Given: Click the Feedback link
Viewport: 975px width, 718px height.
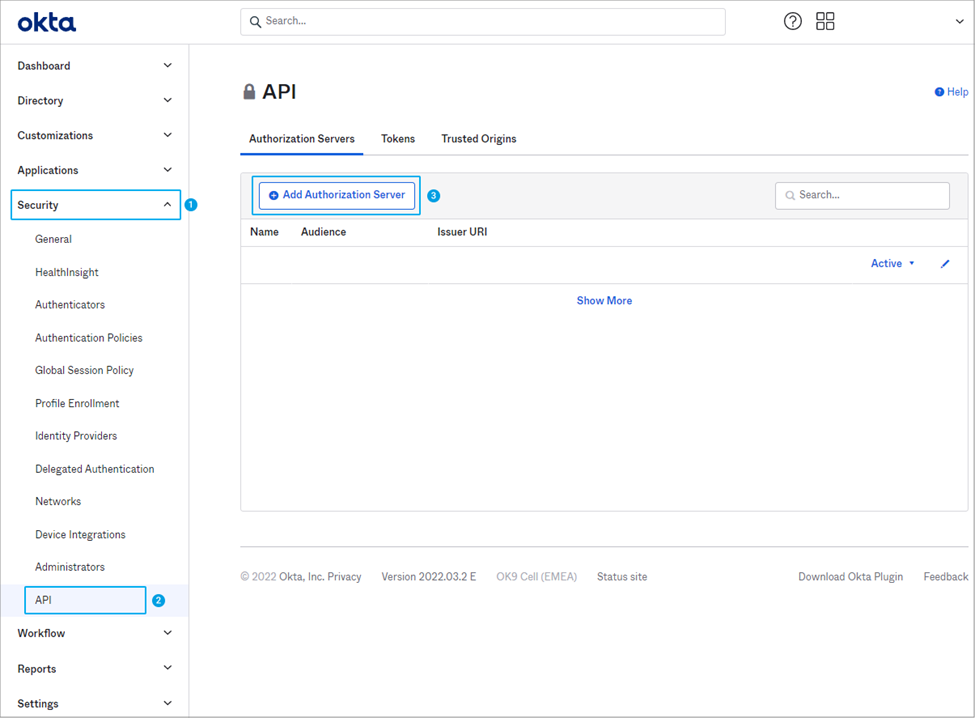Looking at the screenshot, I should (x=945, y=577).
